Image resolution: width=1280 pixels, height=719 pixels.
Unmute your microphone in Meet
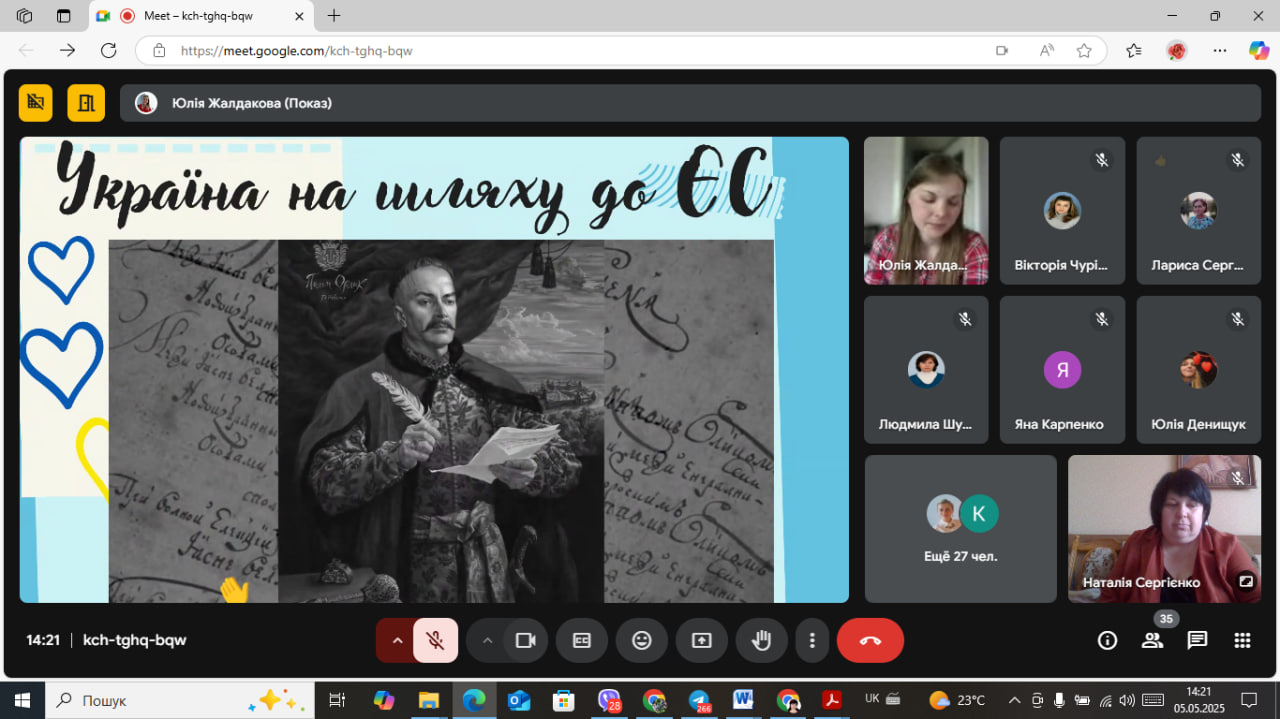point(435,641)
